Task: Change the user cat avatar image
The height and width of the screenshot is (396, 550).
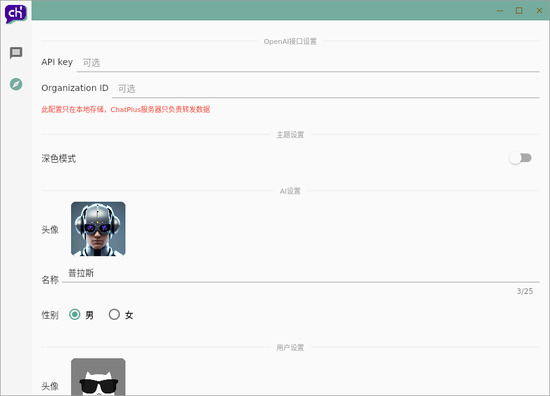Action: point(98,377)
